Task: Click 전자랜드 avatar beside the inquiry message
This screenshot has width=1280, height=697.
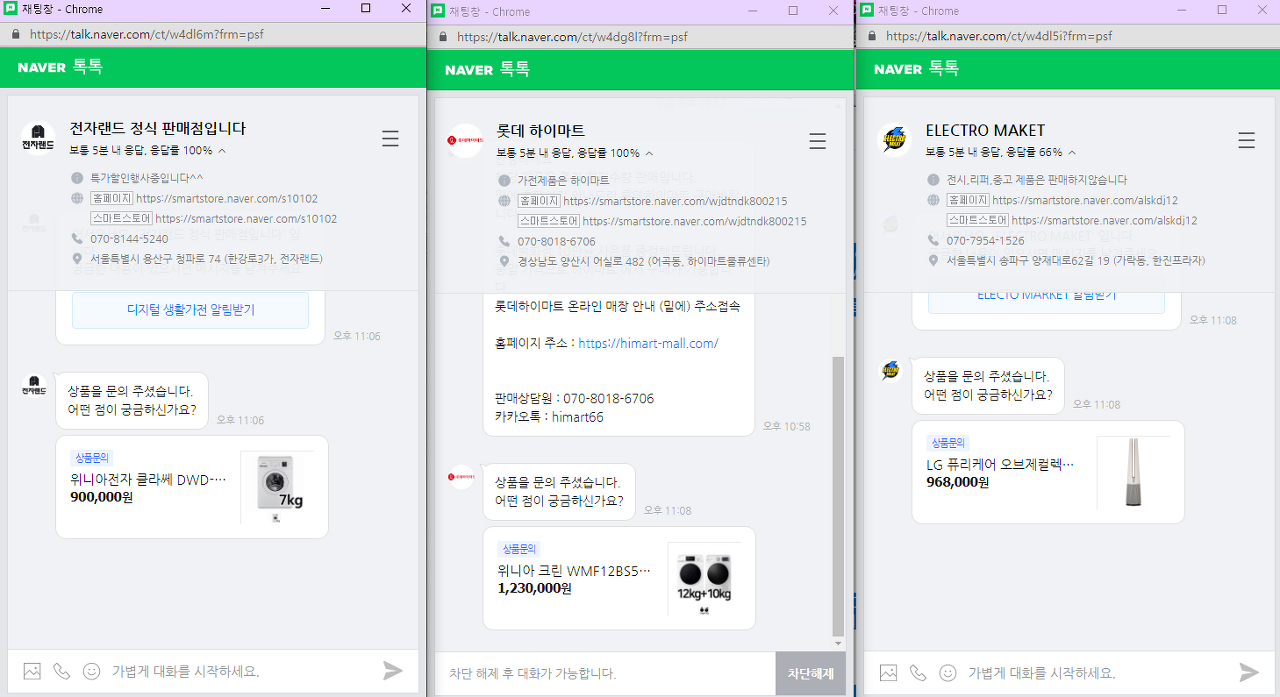Action: [34, 385]
